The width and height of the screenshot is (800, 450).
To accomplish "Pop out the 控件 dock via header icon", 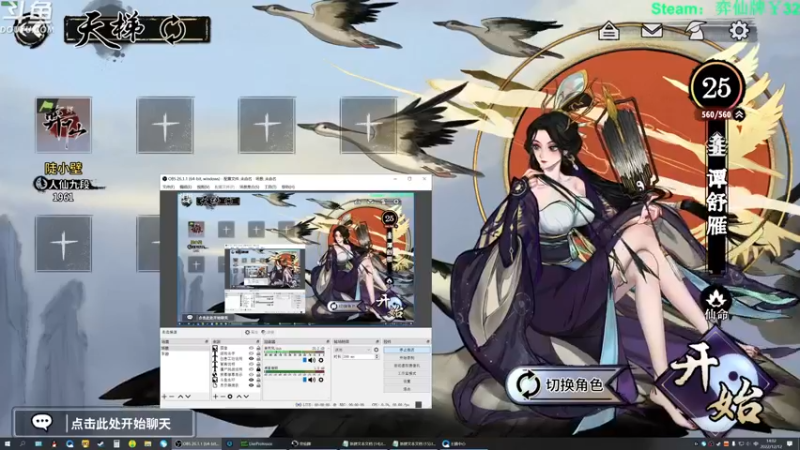I will point(428,341).
